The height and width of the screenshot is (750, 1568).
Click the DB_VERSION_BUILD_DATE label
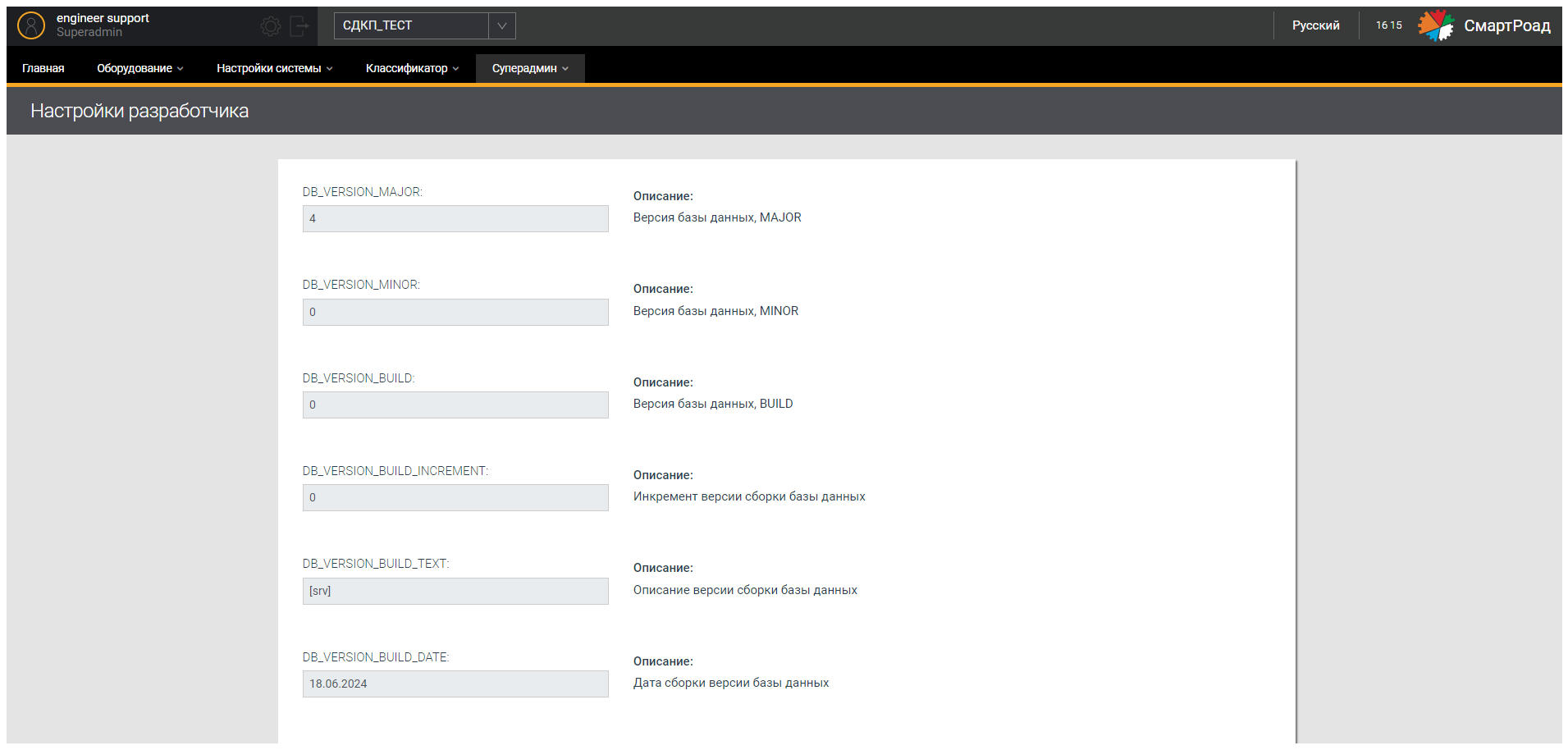(376, 657)
